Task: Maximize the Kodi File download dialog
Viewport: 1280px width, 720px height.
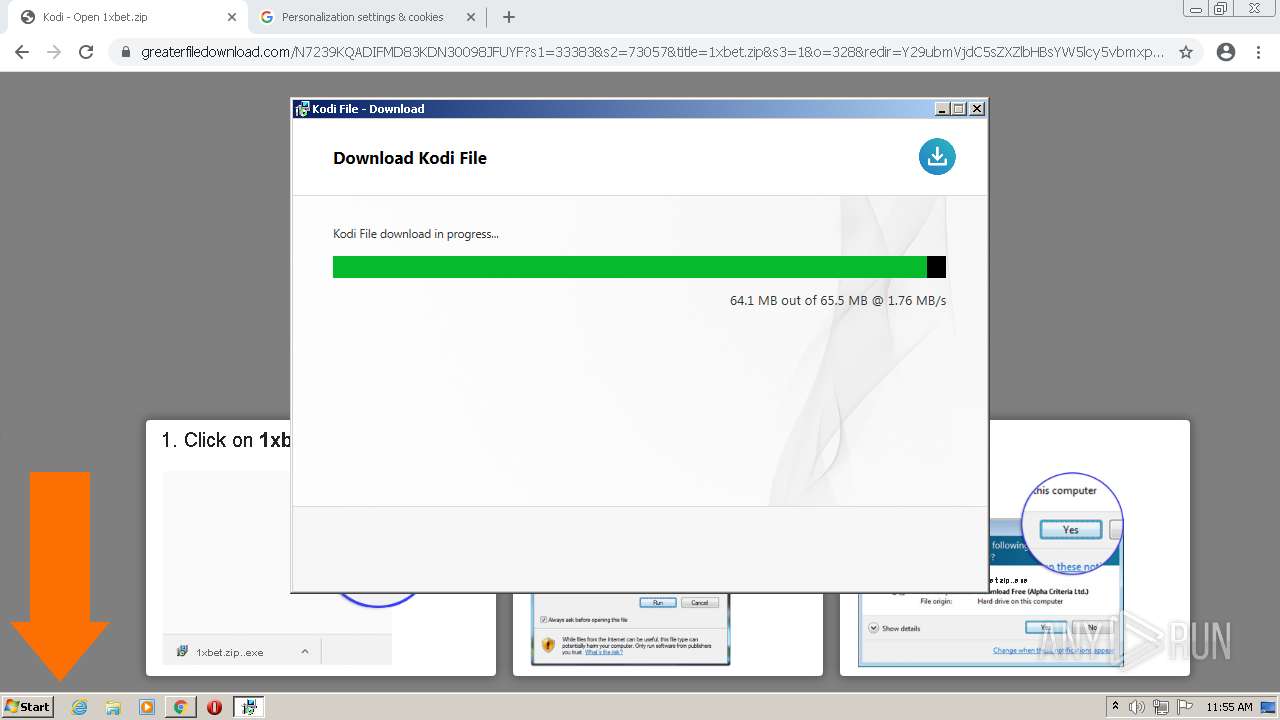Action: pyautogui.click(x=959, y=109)
